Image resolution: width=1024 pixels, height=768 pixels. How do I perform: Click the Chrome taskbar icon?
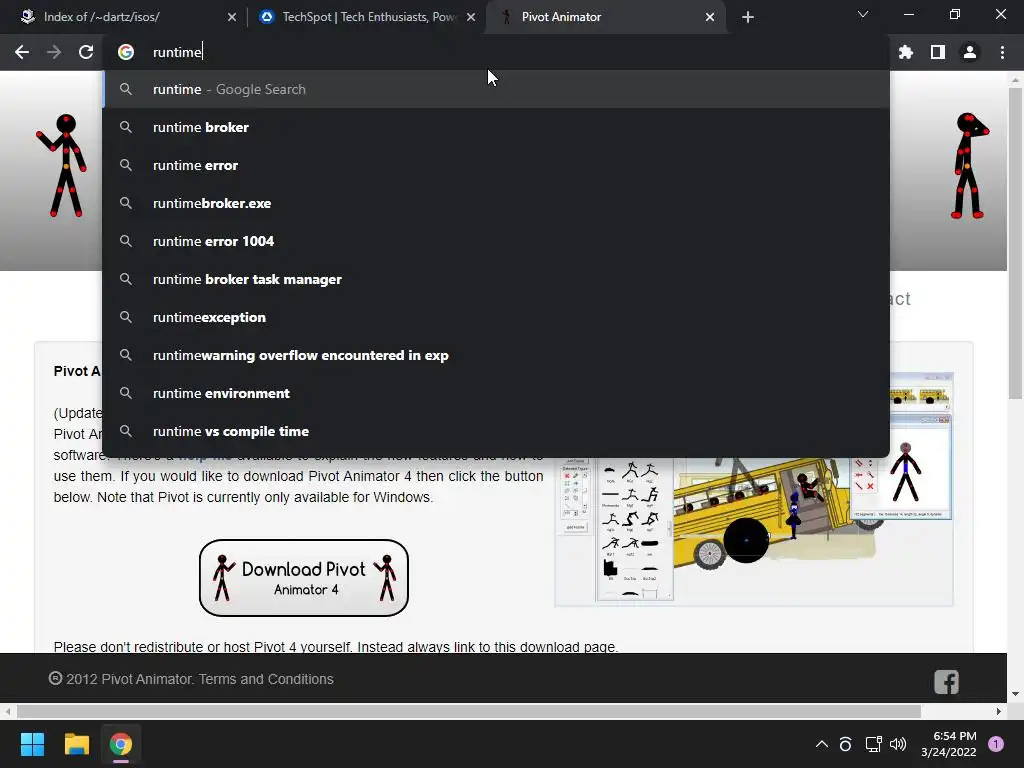coord(121,744)
